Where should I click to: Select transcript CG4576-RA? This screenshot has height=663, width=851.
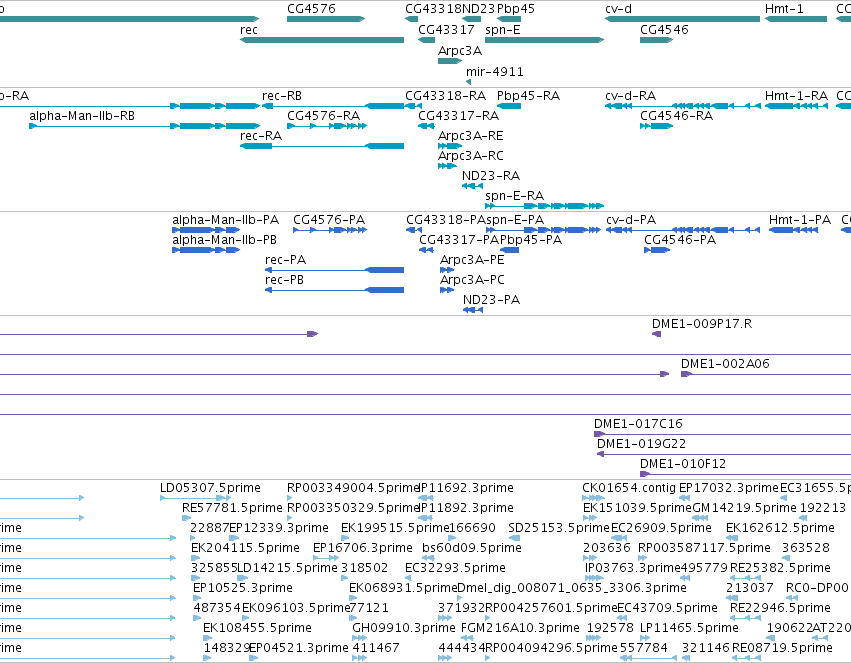327,126
